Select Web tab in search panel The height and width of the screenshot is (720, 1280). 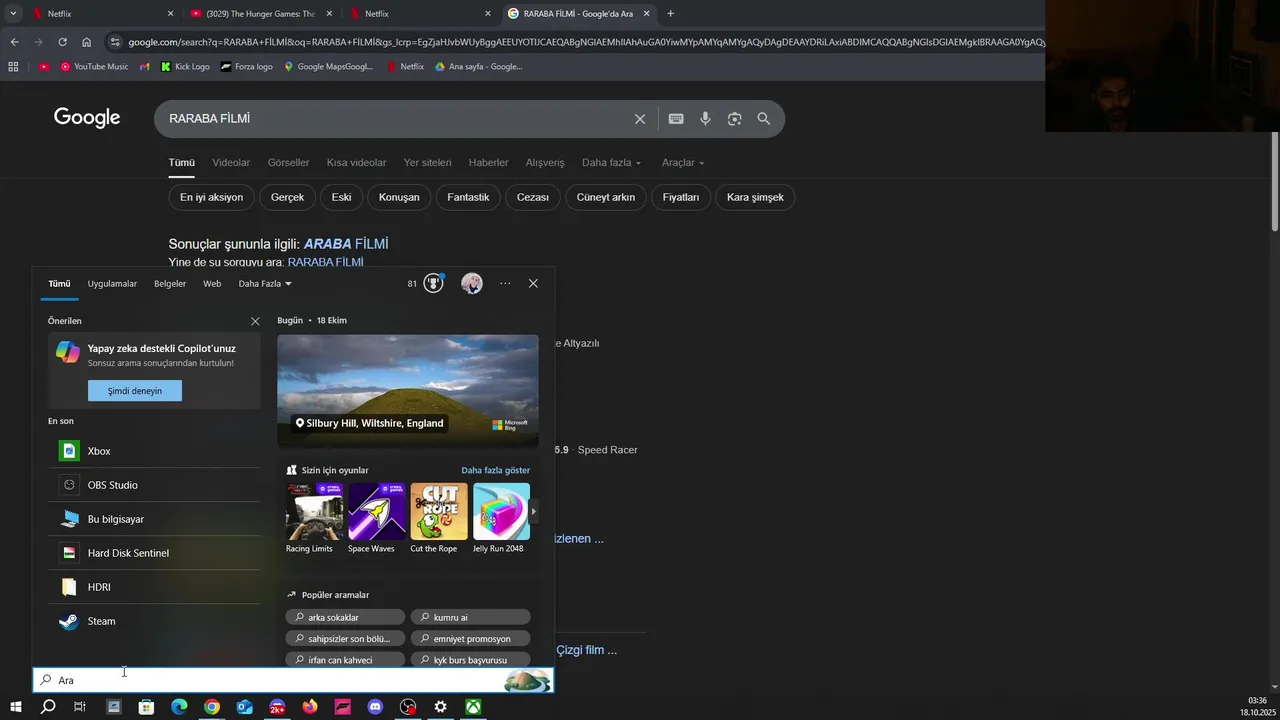212,284
